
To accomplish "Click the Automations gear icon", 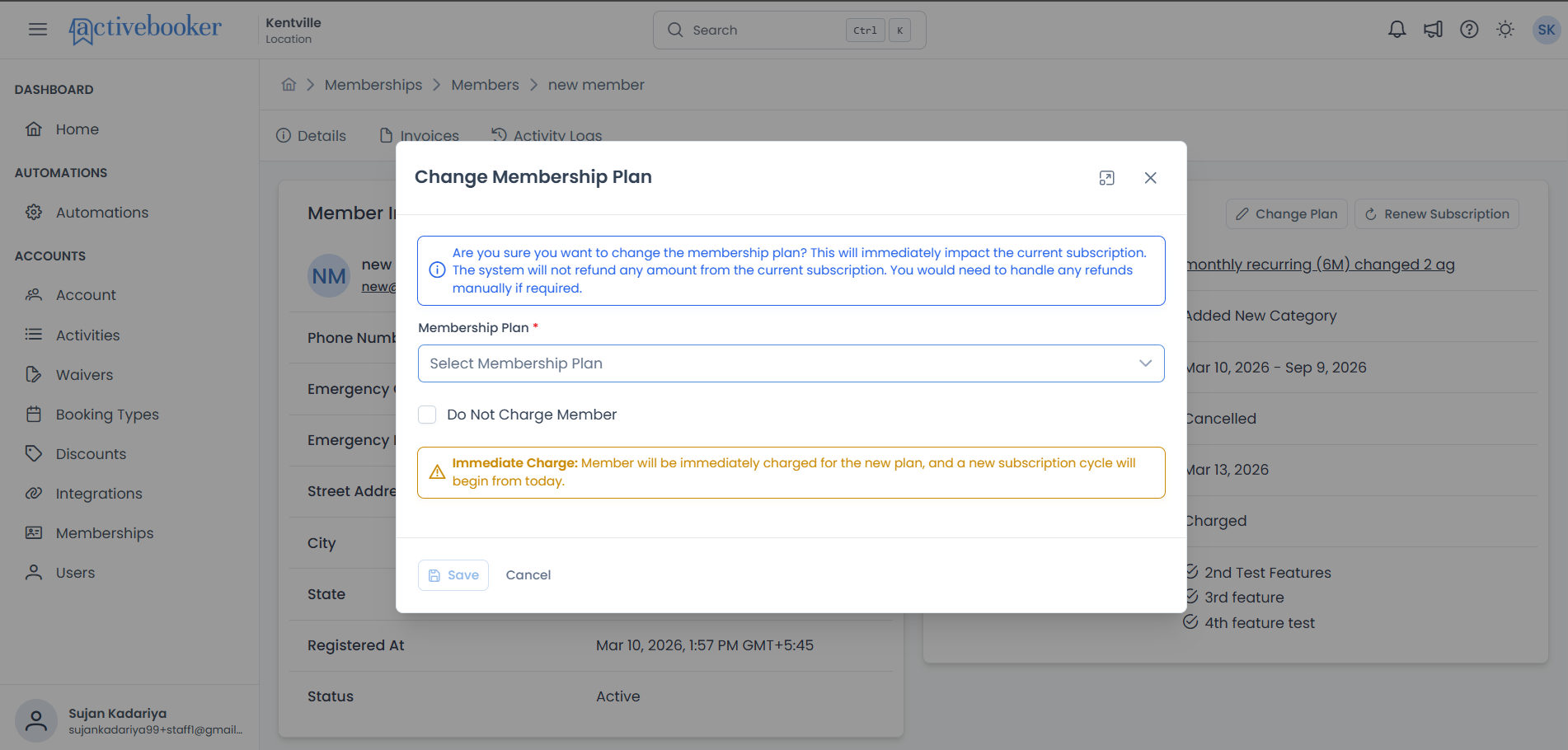I will [x=34, y=213].
